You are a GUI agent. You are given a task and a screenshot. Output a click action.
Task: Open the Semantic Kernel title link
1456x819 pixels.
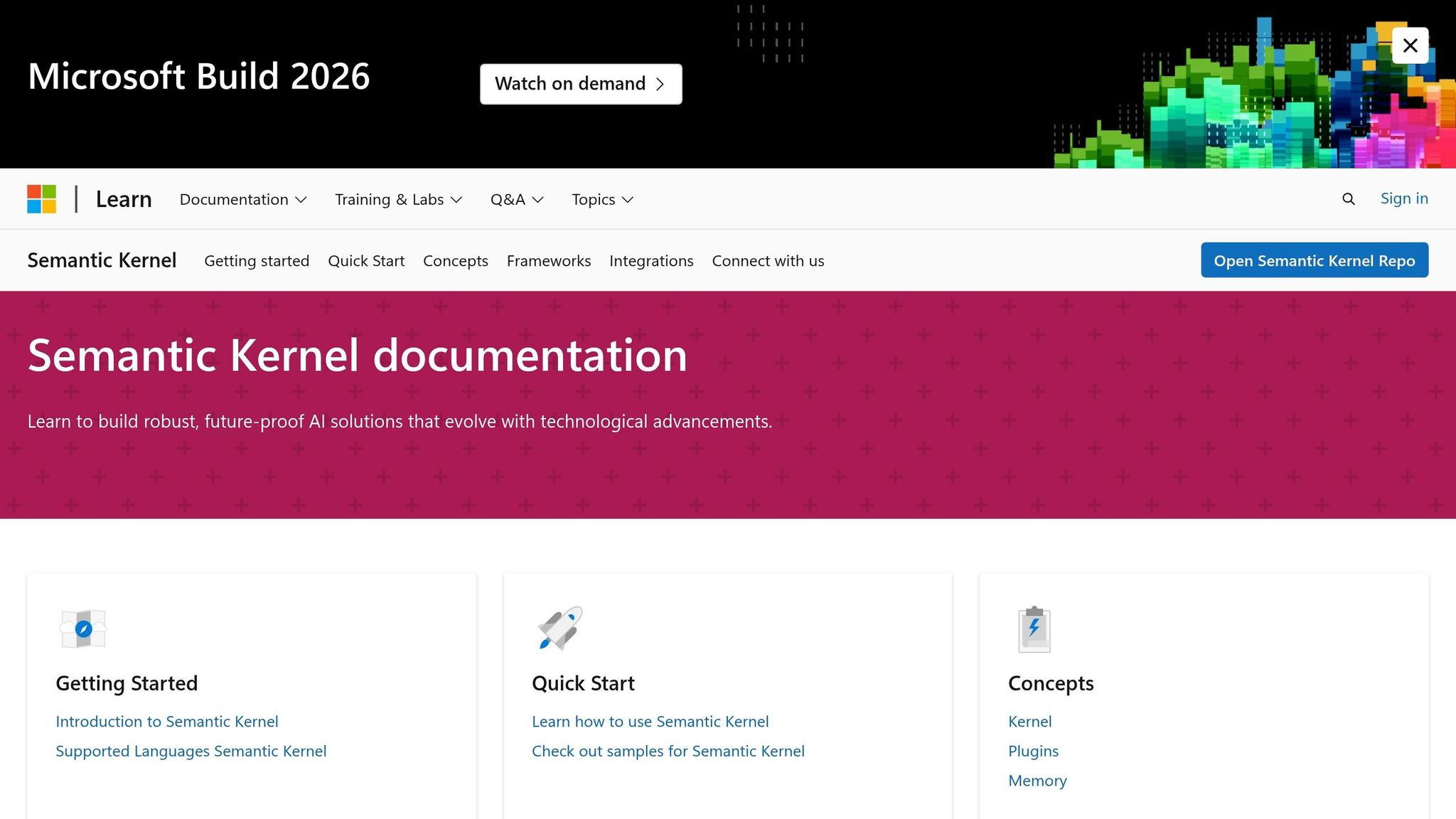102,260
